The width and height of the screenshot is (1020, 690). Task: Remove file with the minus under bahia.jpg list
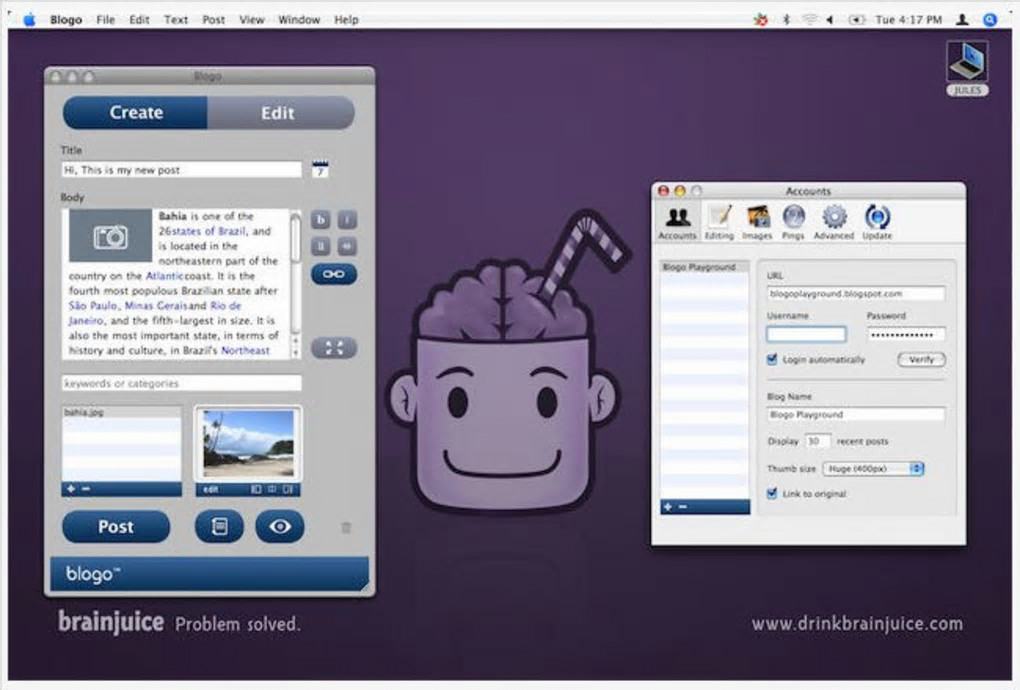tap(86, 488)
